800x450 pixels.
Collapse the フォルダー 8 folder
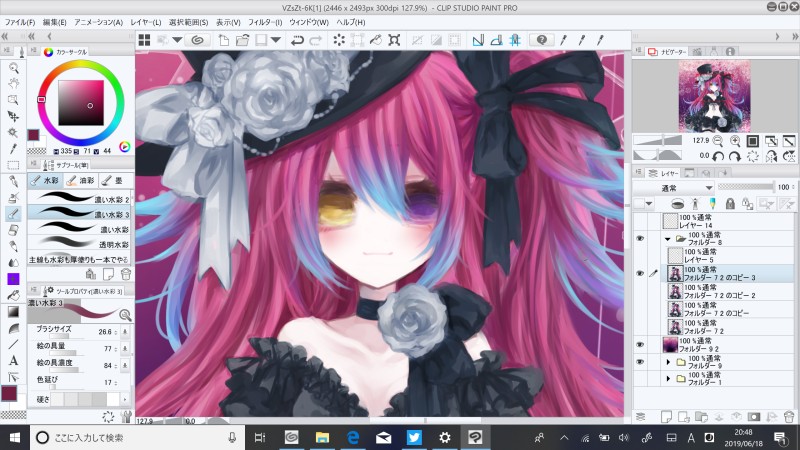tap(667, 238)
